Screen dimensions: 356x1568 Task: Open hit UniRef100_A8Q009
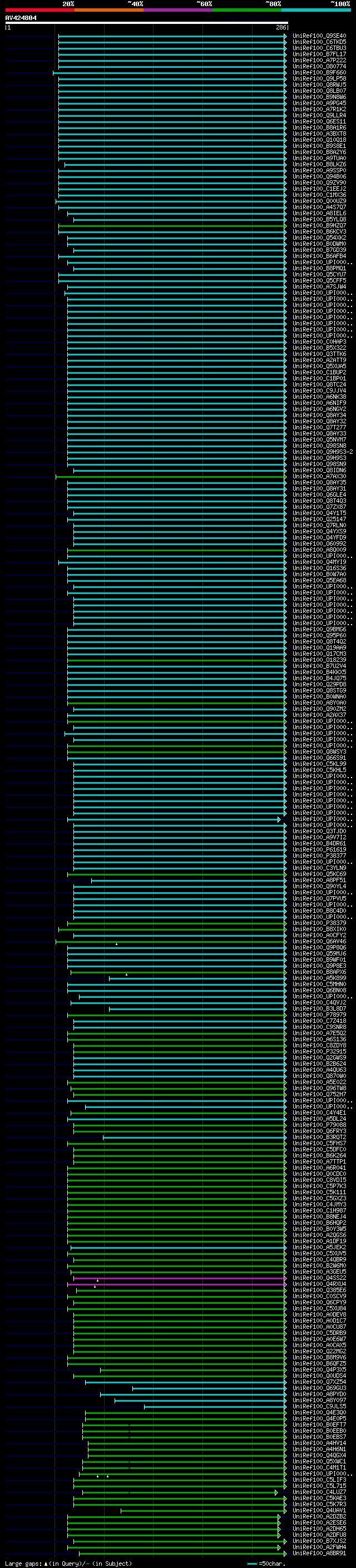pos(319,550)
